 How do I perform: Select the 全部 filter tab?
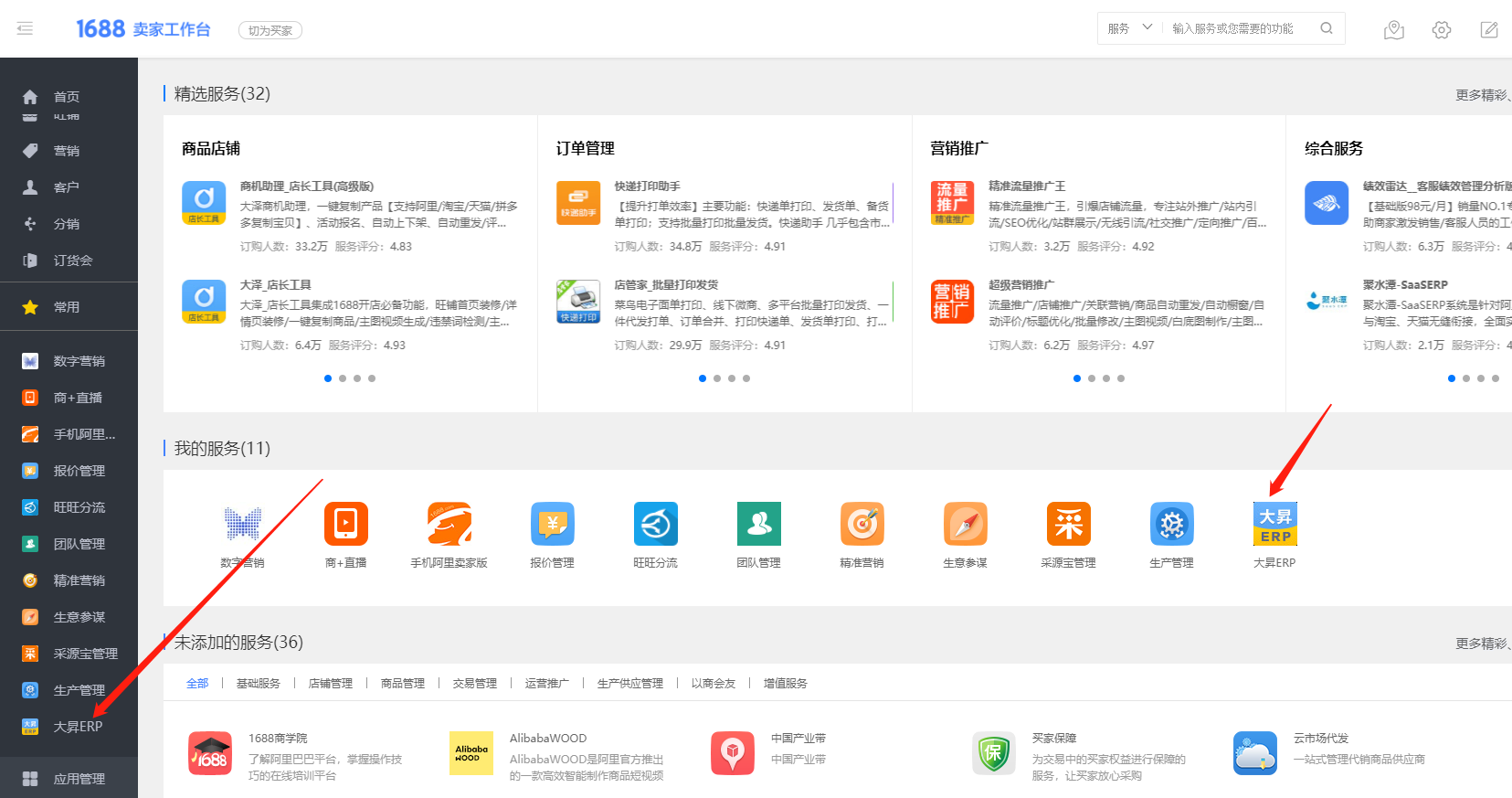coord(197,684)
